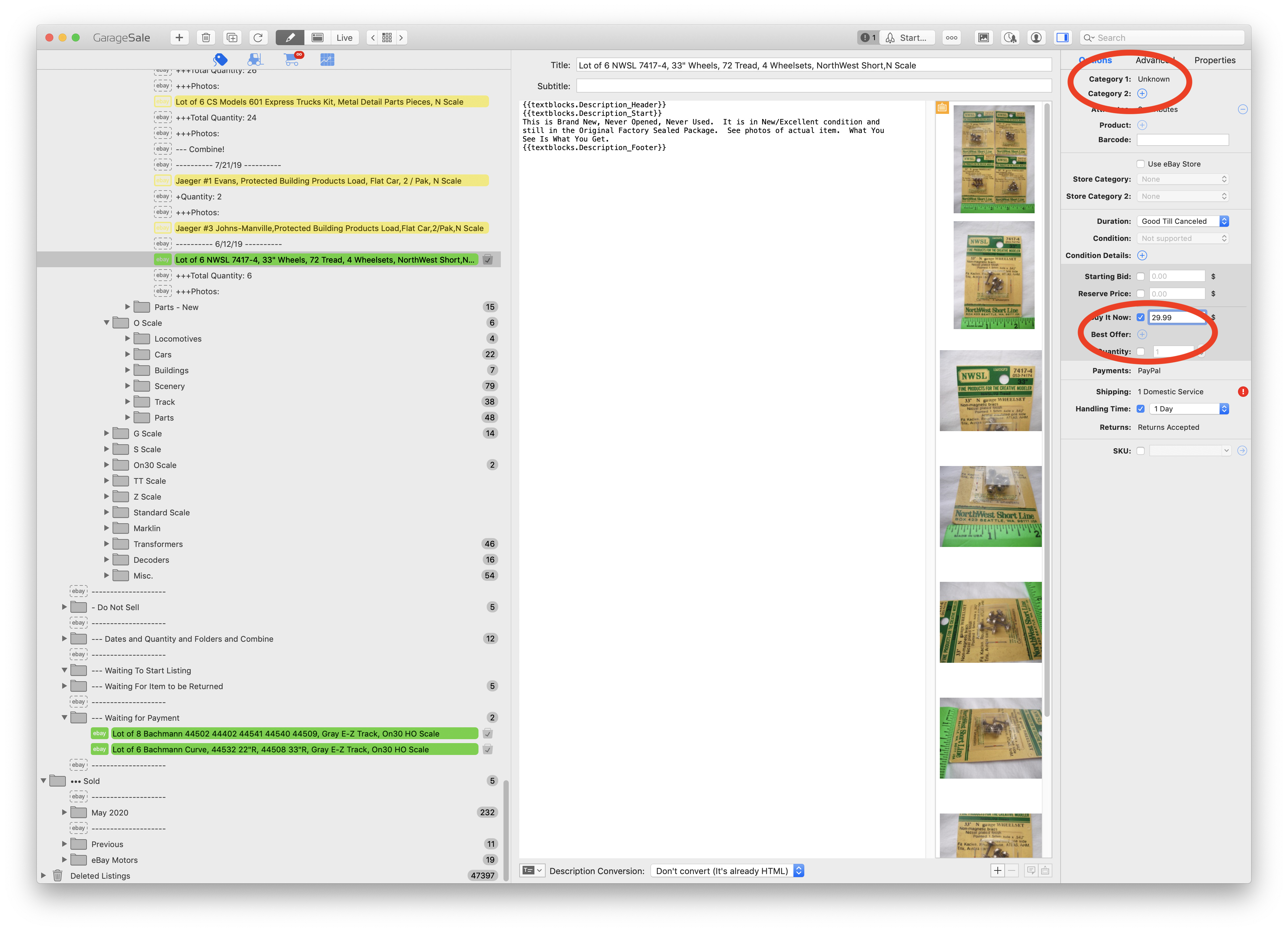The image size is (1288, 932).
Task: Enable SKU checkbox
Action: coord(1140,451)
